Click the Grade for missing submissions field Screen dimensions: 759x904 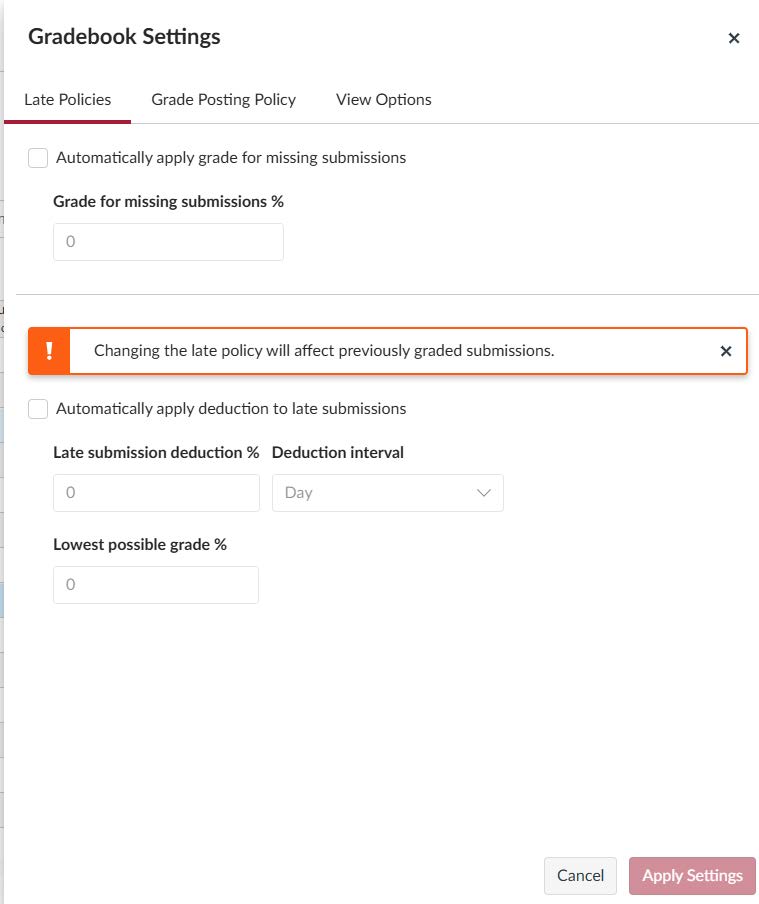pos(168,242)
